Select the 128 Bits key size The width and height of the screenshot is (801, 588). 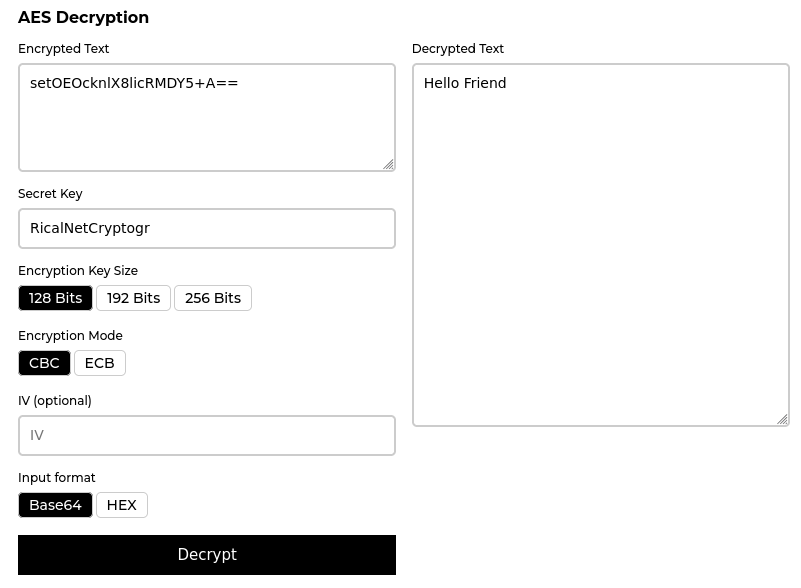(x=55, y=298)
